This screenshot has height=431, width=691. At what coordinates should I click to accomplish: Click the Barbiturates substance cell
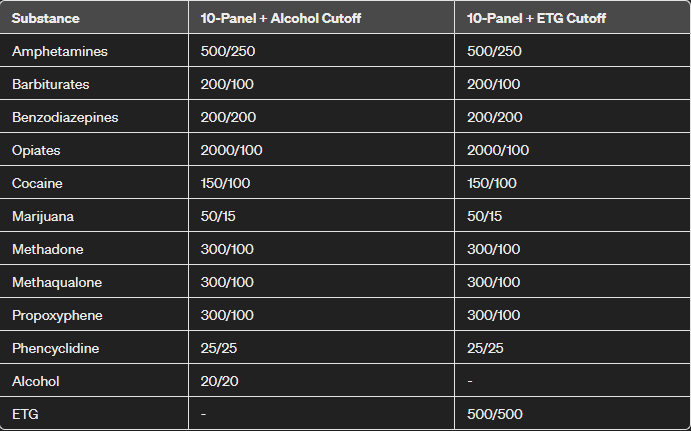coord(51,84)
